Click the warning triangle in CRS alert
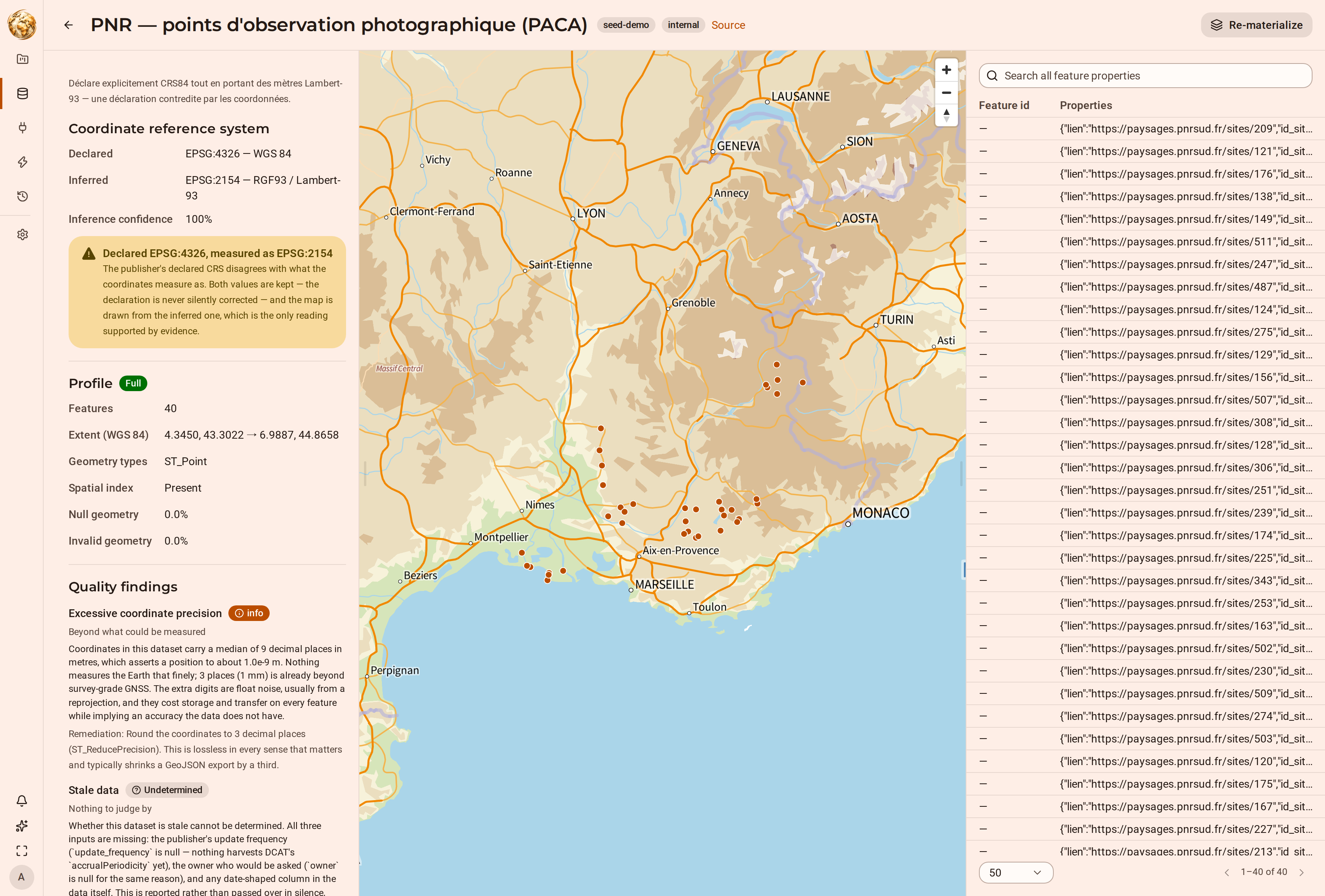The width and height of the screenshot is (1325, 896). click(88, 254)
